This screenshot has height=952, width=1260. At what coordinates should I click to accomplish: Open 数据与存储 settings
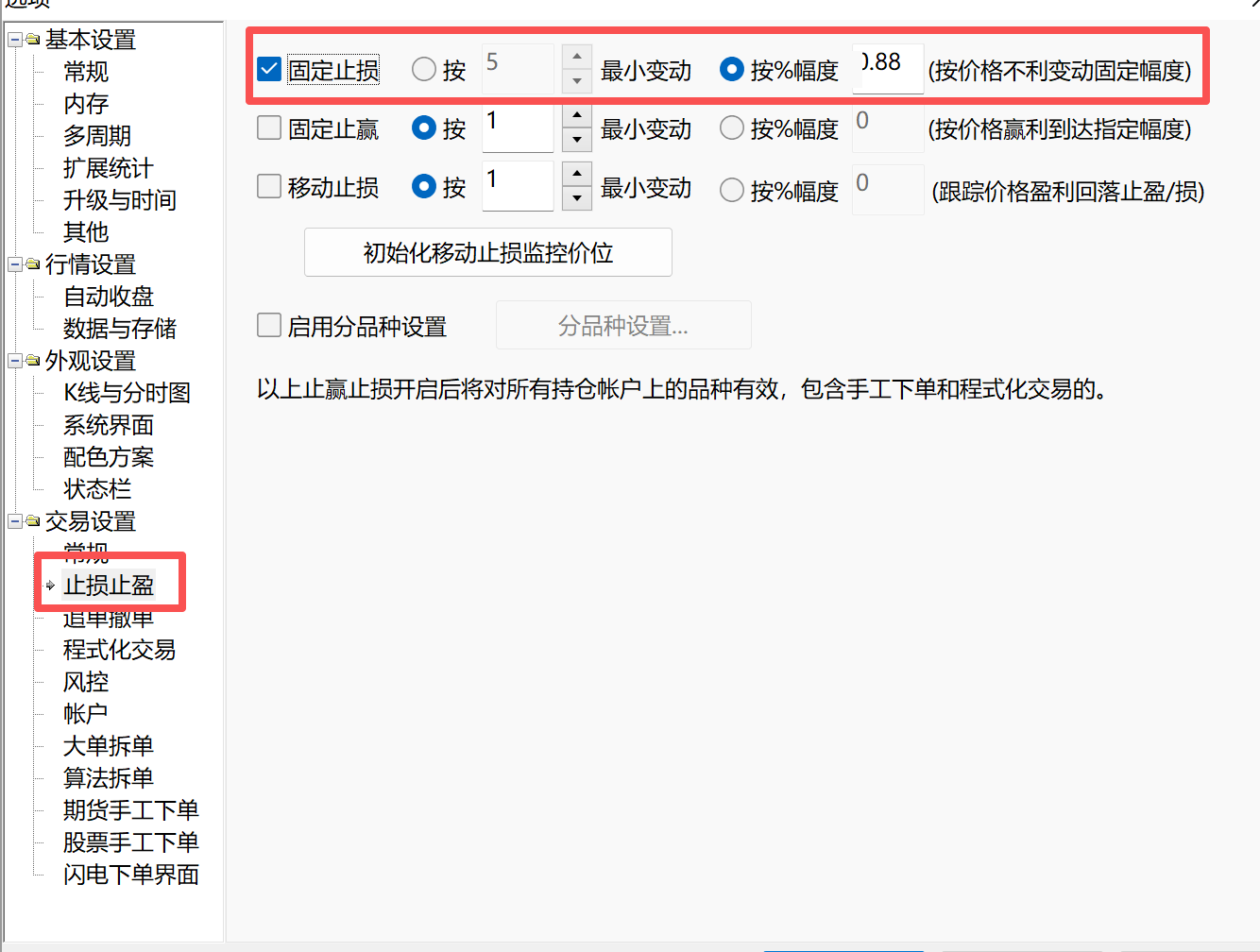pos(120,329)
